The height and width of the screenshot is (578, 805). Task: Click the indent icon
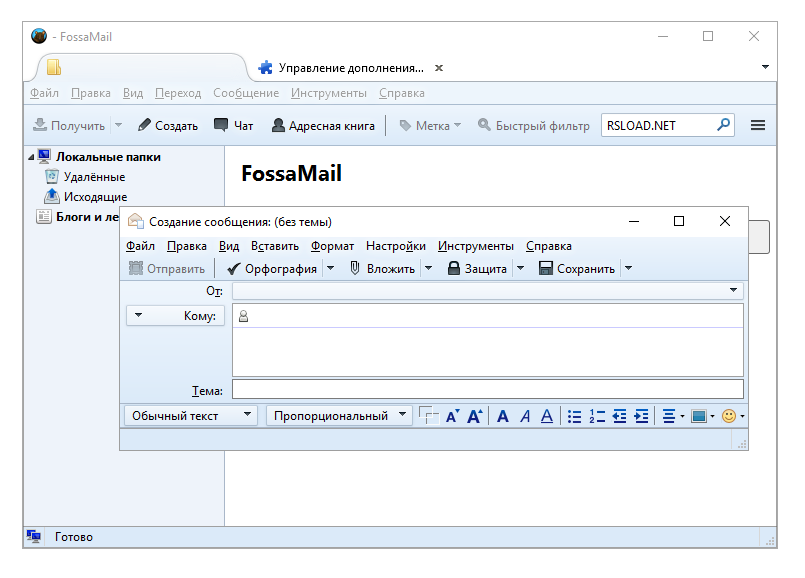click(x=642, y=416)
